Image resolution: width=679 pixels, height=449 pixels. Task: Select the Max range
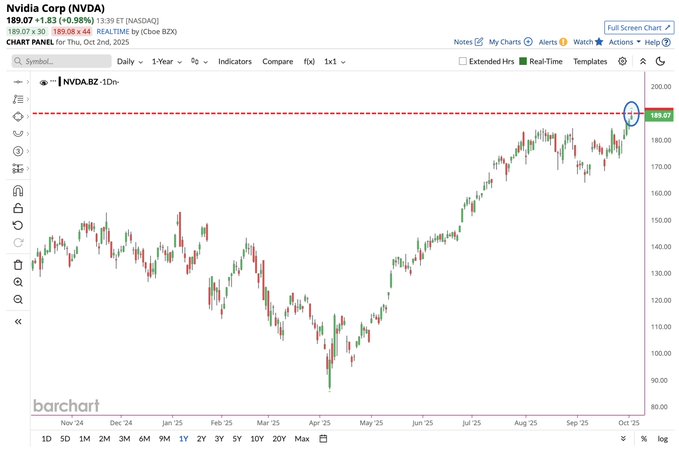(x=302, y=439)
